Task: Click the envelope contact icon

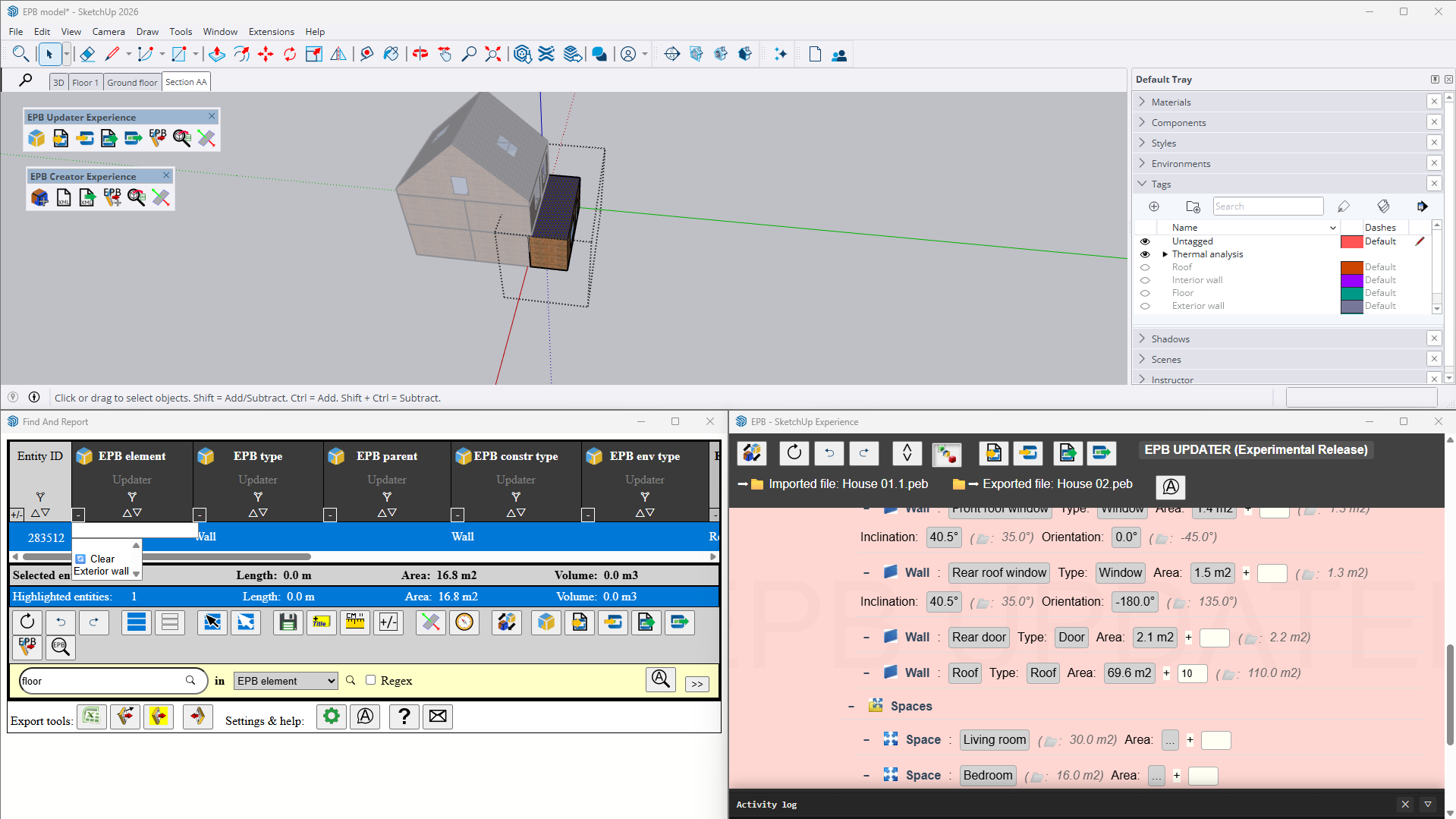Action: pos(438,716)
